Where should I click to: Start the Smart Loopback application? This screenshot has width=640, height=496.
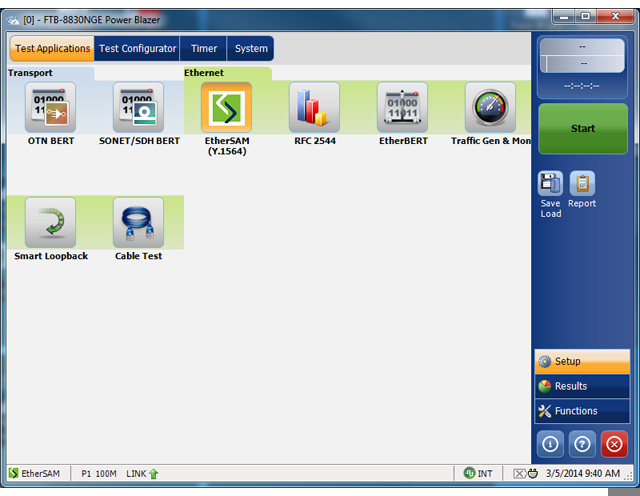pyautogui.click(x=51, y=222)
